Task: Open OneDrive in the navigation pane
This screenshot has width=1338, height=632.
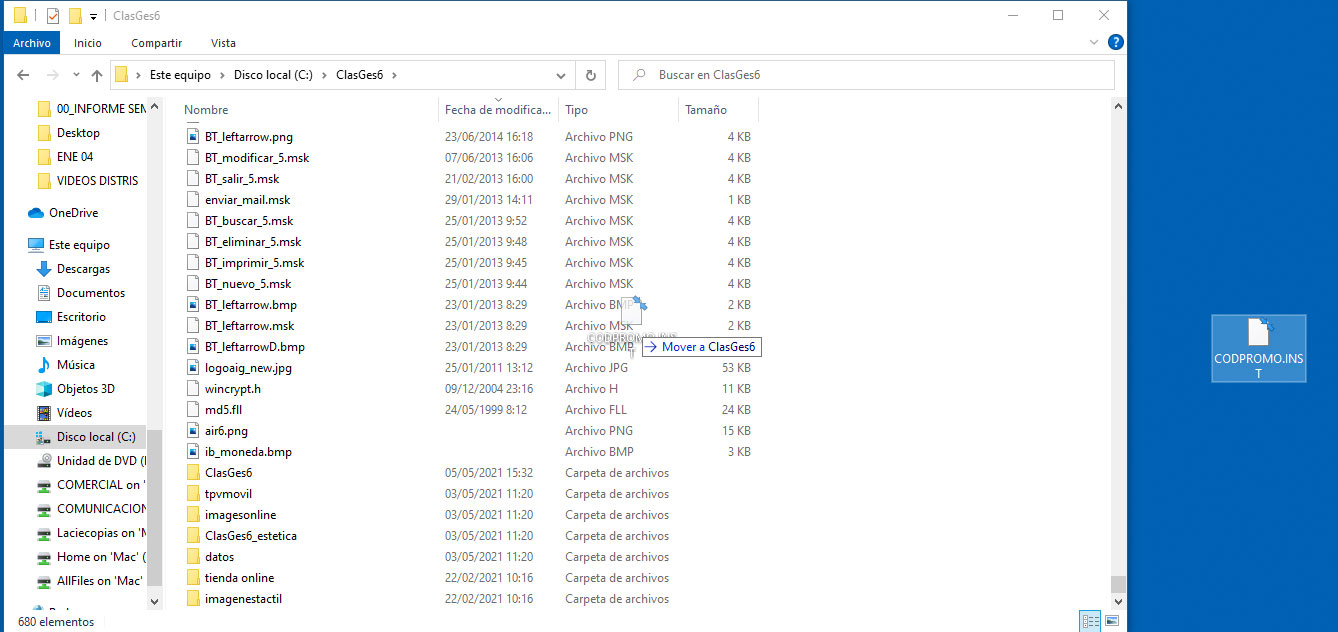Action: (x=73, y=213)
